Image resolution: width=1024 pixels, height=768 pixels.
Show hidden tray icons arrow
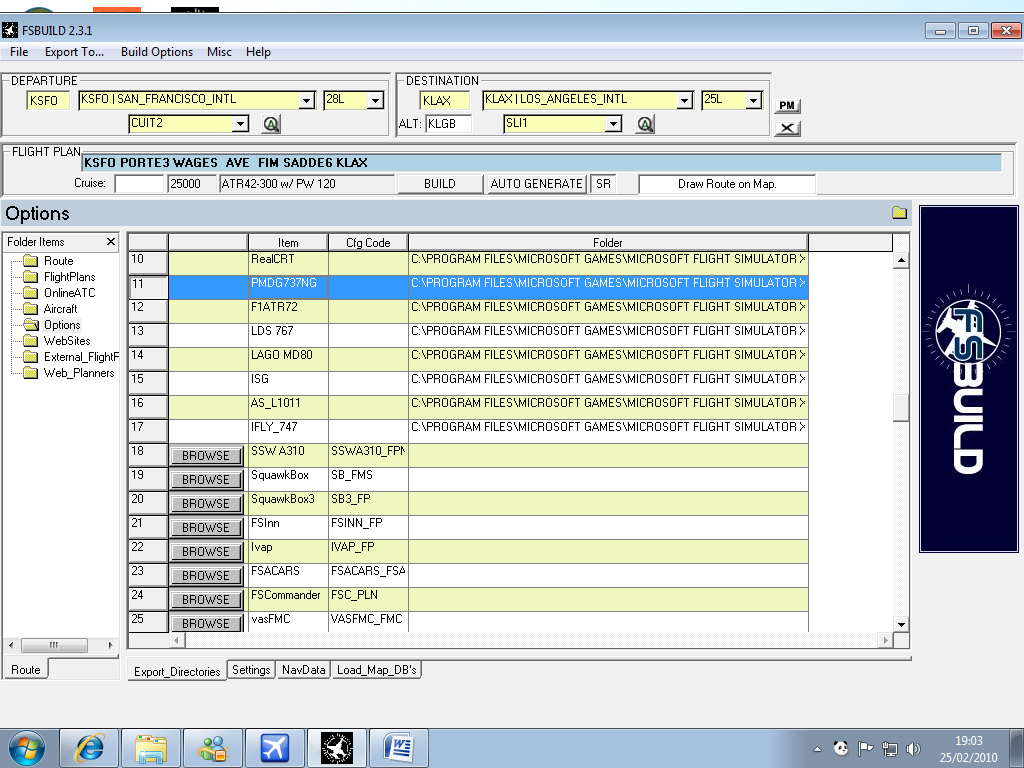click(x=817, y=749)
